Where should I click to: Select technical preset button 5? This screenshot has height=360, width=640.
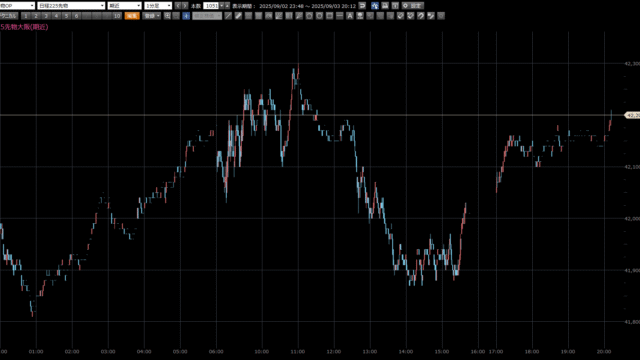coord(66,16)
